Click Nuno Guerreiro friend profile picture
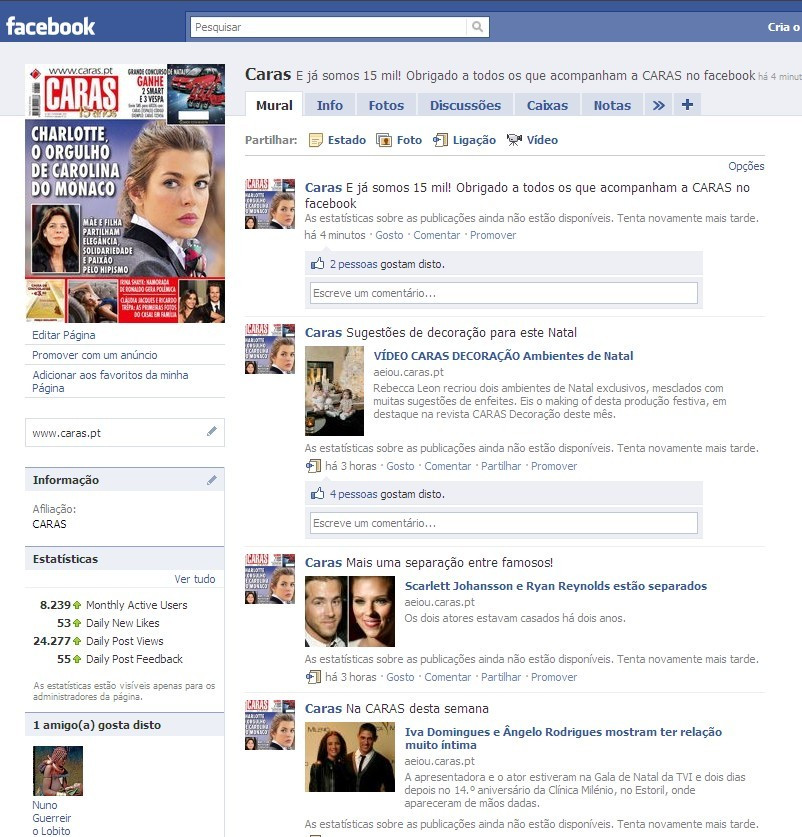 (x=58, y=771)
